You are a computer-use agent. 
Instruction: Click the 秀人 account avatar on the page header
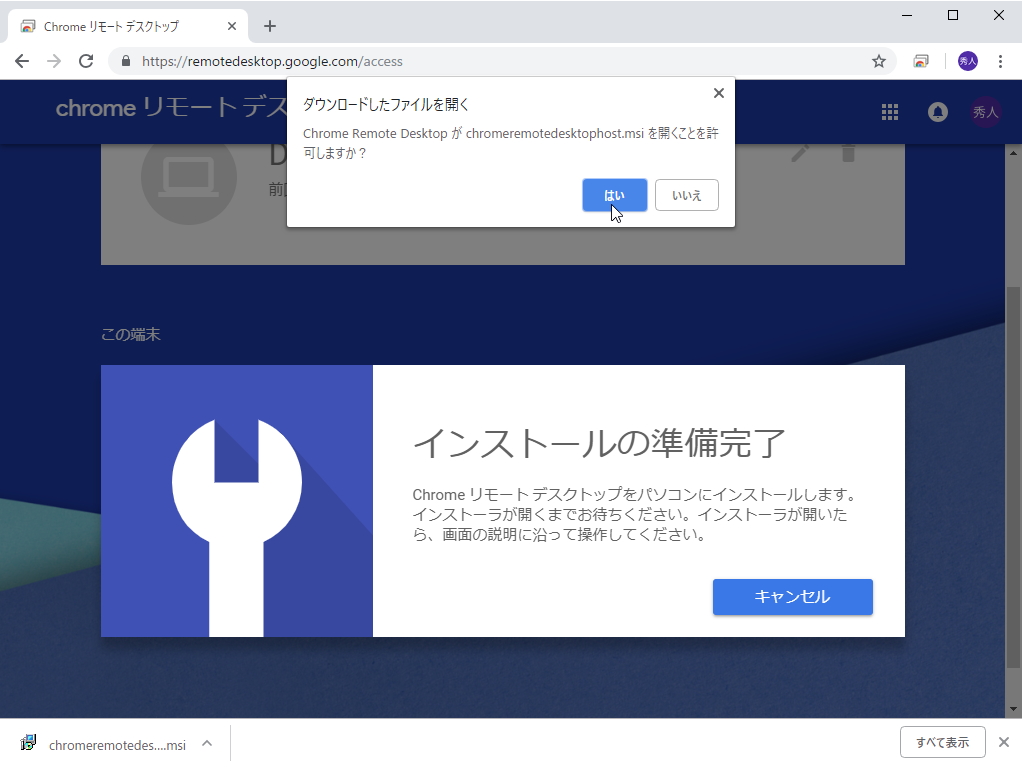pyautogui.click(x=986, y=112)
